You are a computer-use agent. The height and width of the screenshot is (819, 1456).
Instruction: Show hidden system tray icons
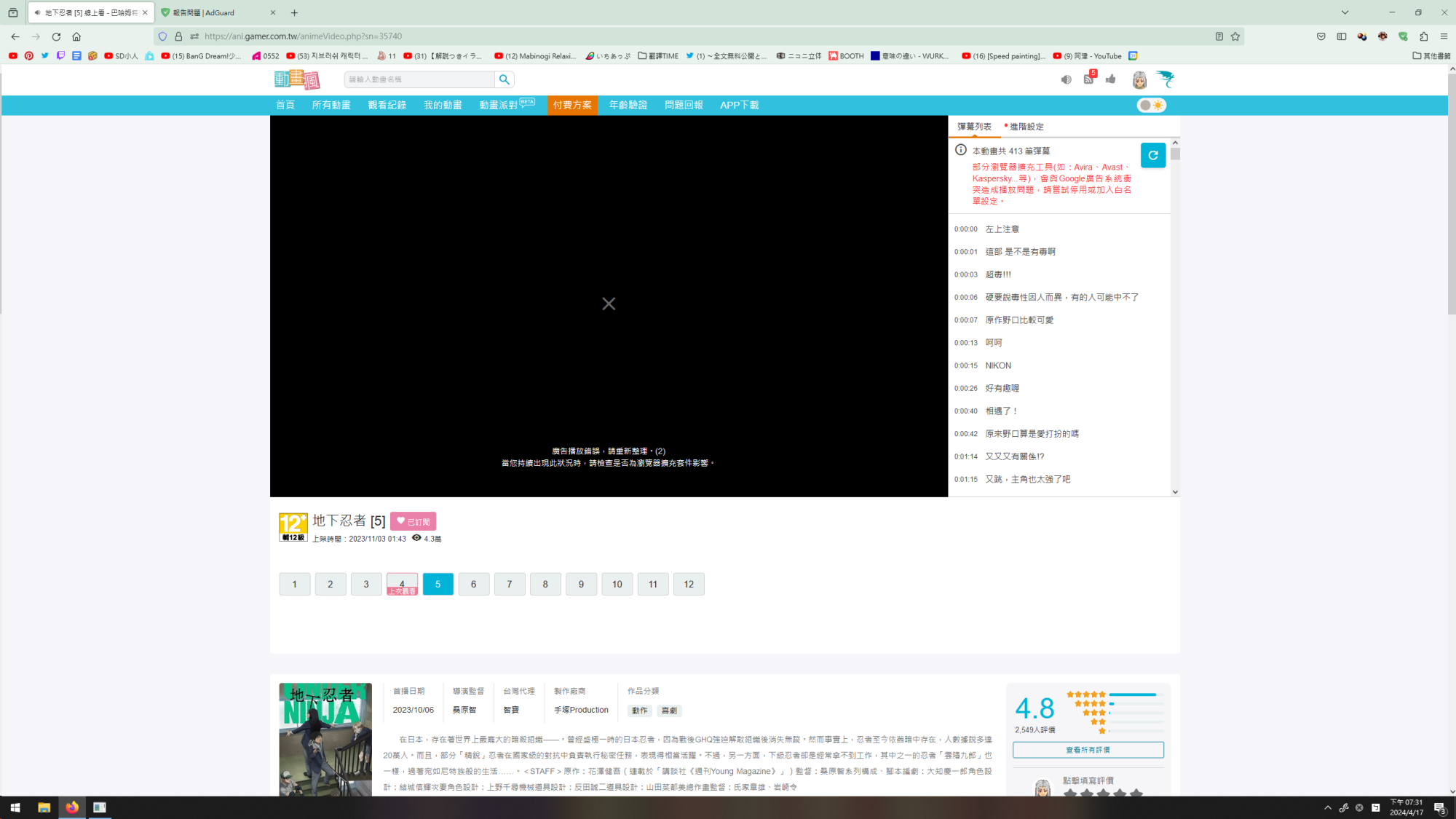click(1327, 807)
